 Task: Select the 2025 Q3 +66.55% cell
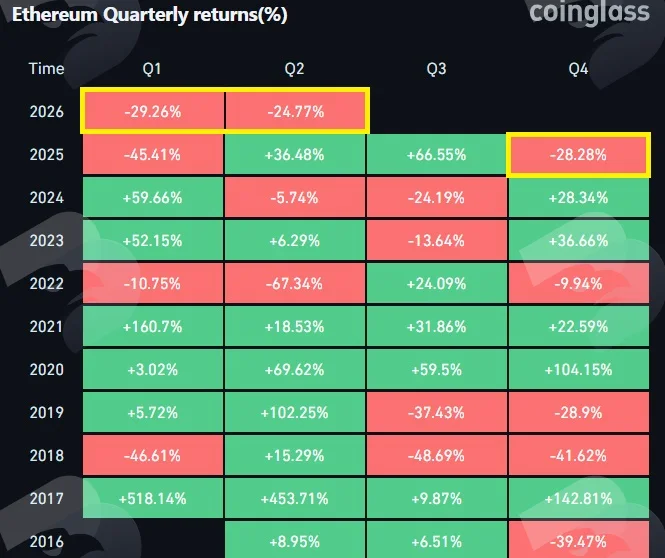click(436, 155)
